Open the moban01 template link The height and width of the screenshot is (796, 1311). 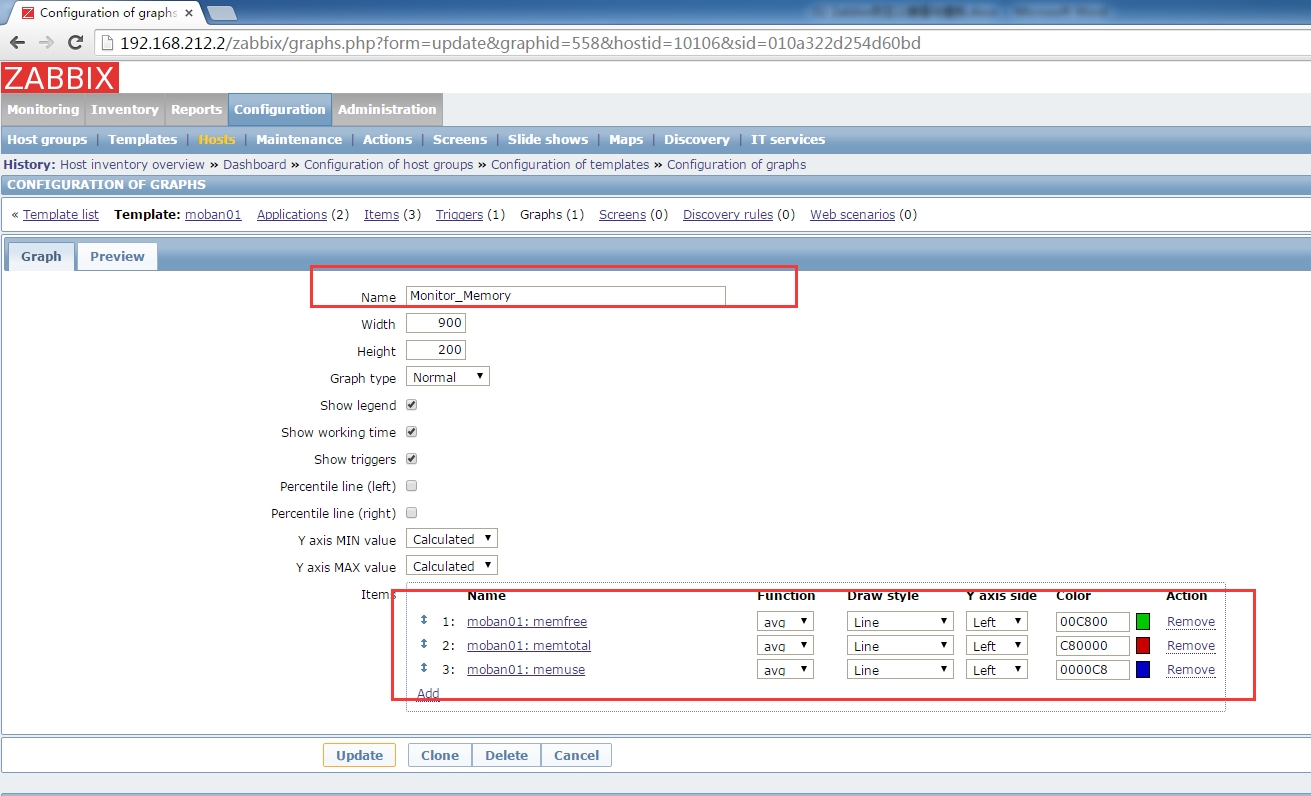pos(213,214)
